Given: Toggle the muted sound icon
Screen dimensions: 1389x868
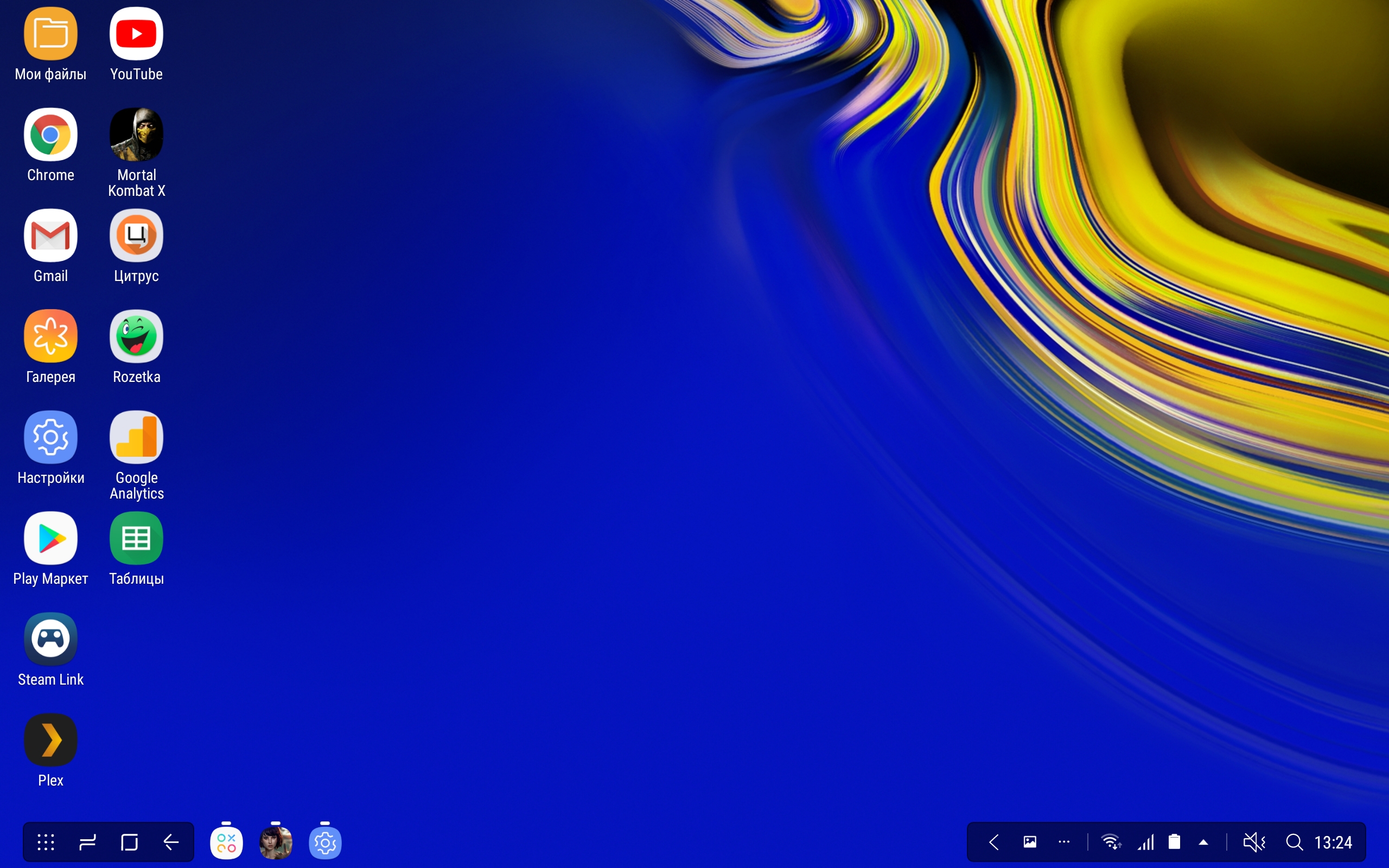Looking at the screenshot, I should [x=1253, y=842].
